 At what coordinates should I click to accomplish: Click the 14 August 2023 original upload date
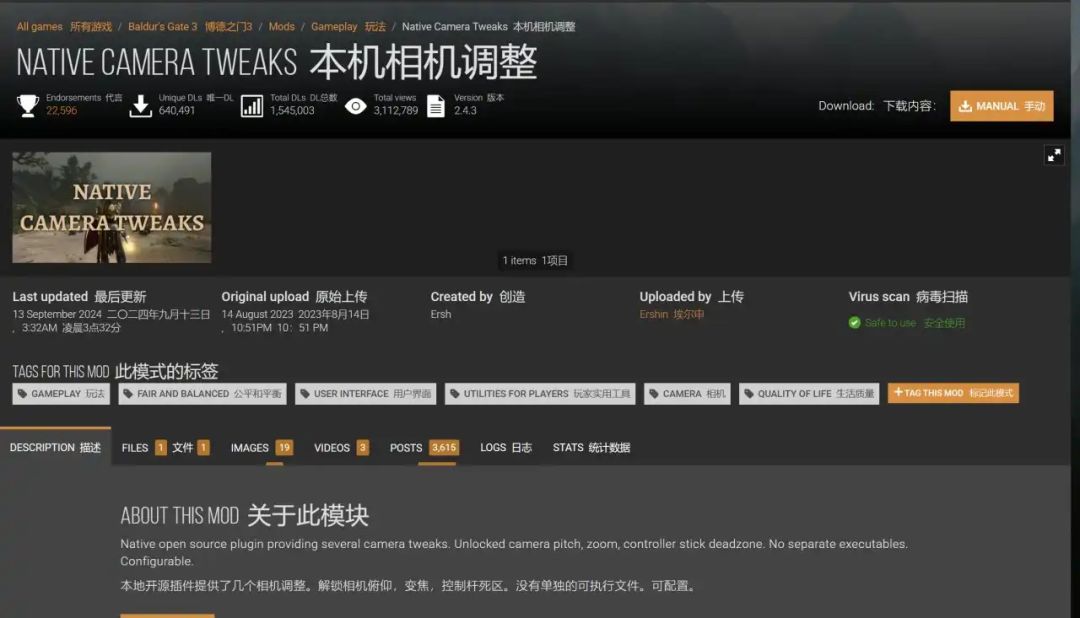[x=295, y=320]
